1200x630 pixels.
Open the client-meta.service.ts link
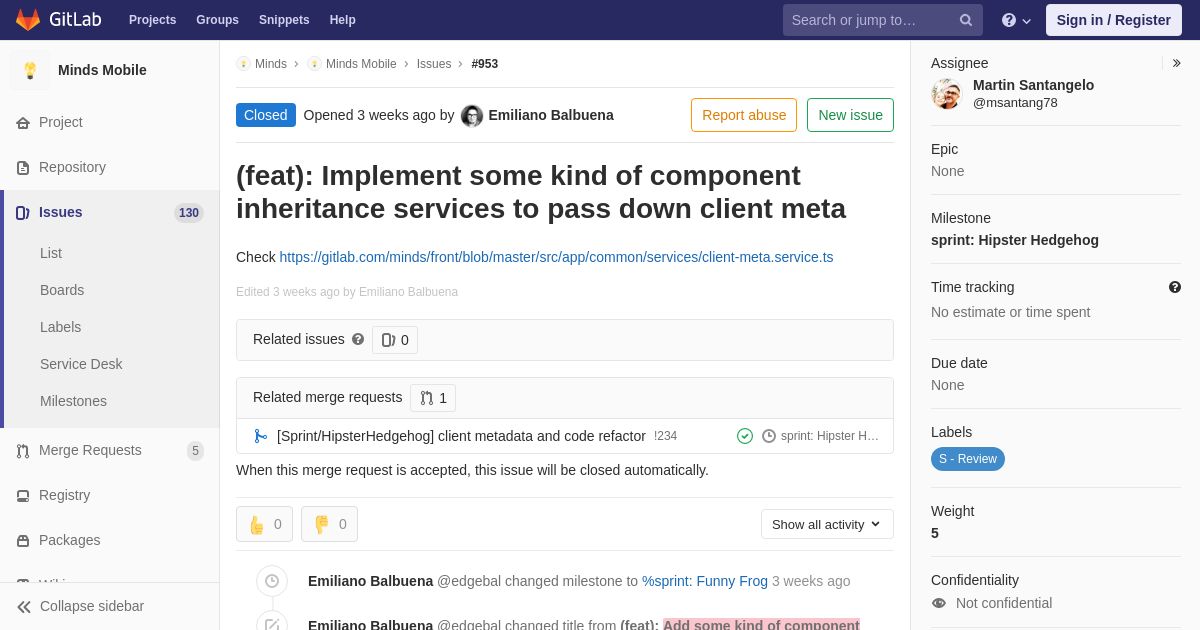click(556, 257)
